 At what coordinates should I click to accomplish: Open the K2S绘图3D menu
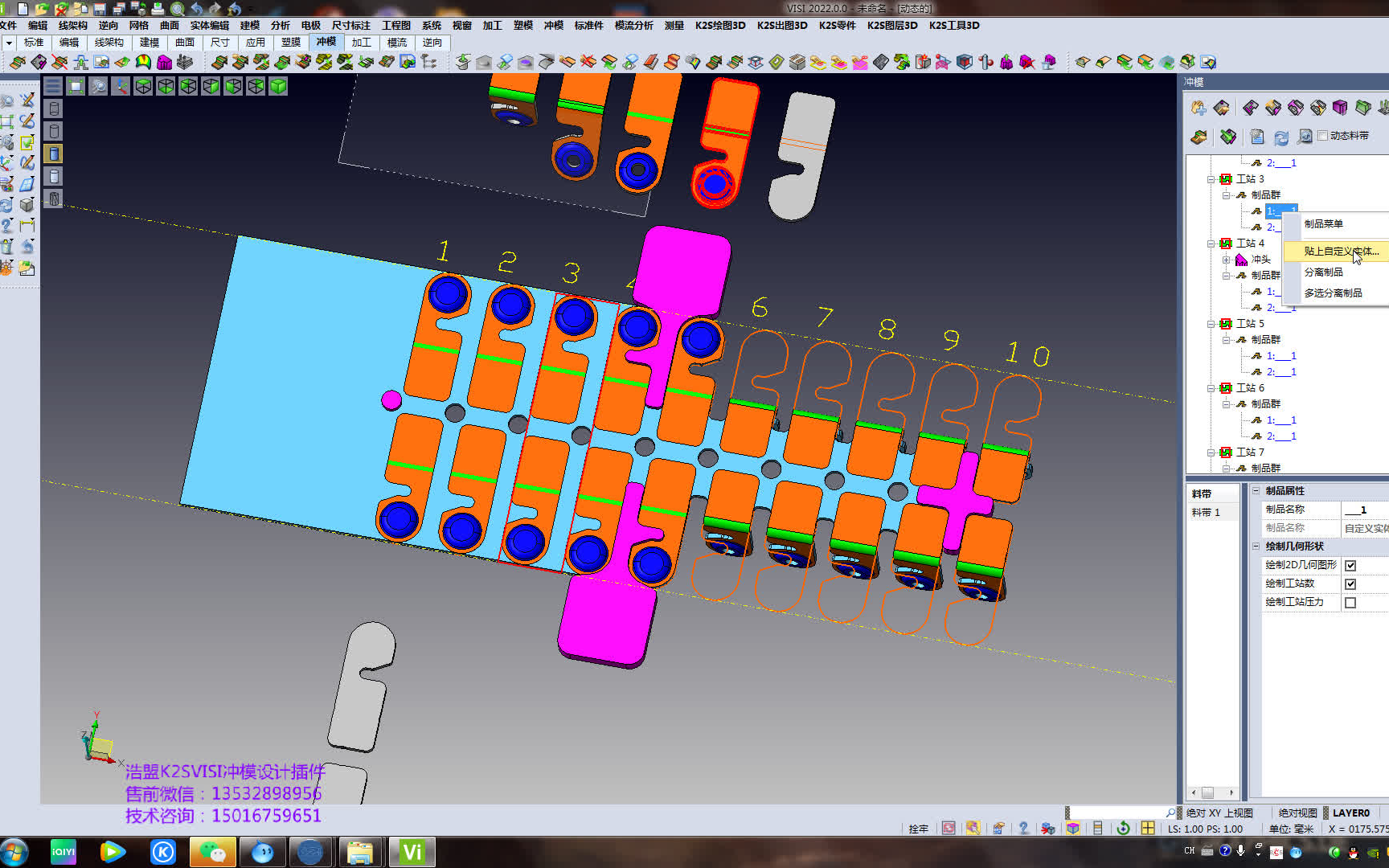[720, 26]
